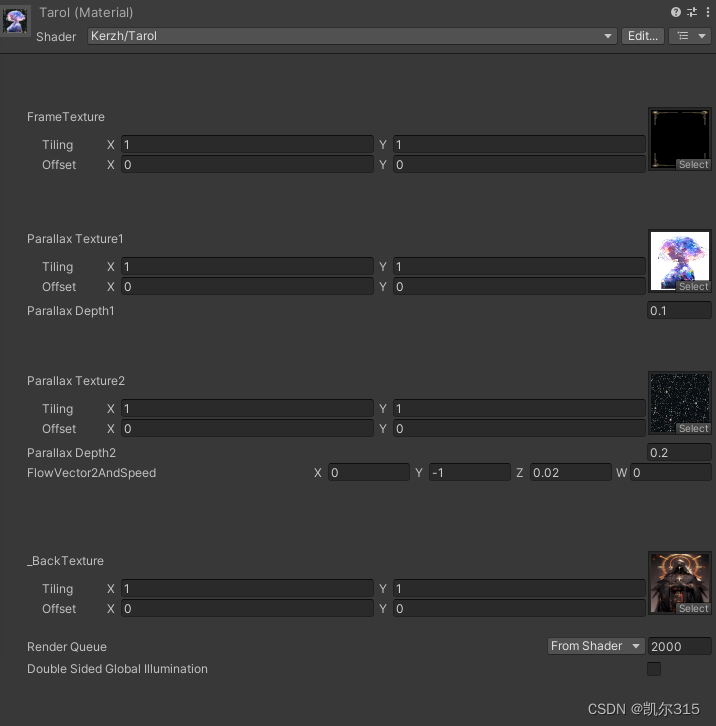The image size is (716, 726).
Task: Open the Kerzh/Tarol shader dropdown
Action: pyautogui.click(x=352, y=36)
